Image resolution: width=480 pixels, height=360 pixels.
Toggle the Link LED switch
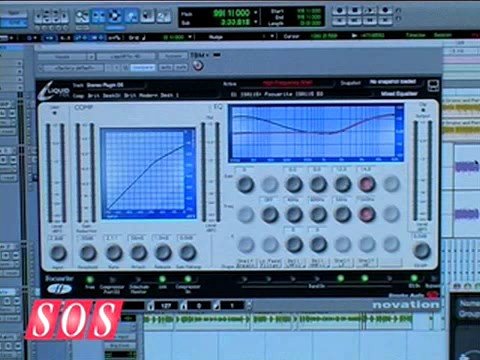(162, 279)
